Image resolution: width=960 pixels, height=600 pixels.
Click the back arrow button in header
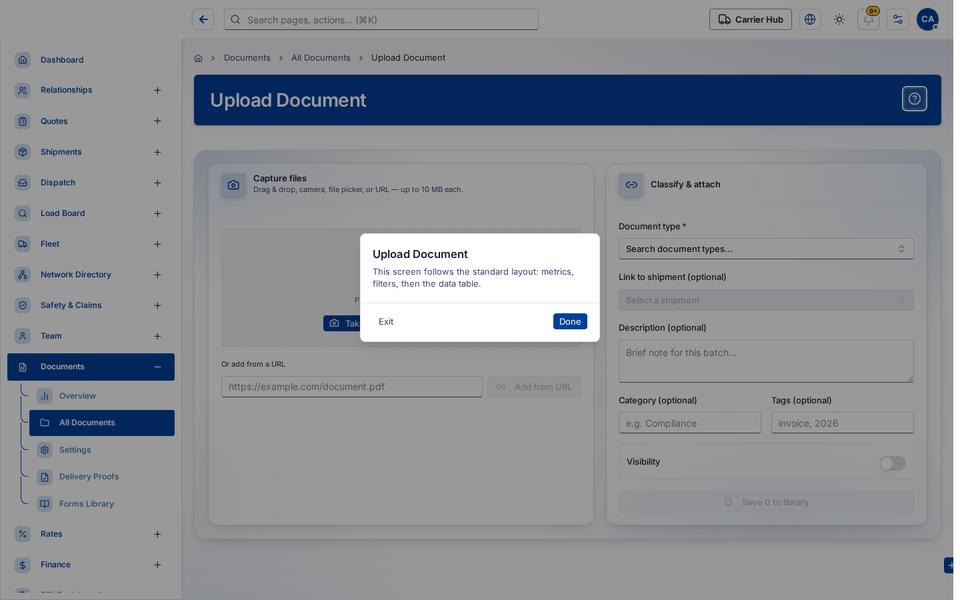[x=203, y=20]
